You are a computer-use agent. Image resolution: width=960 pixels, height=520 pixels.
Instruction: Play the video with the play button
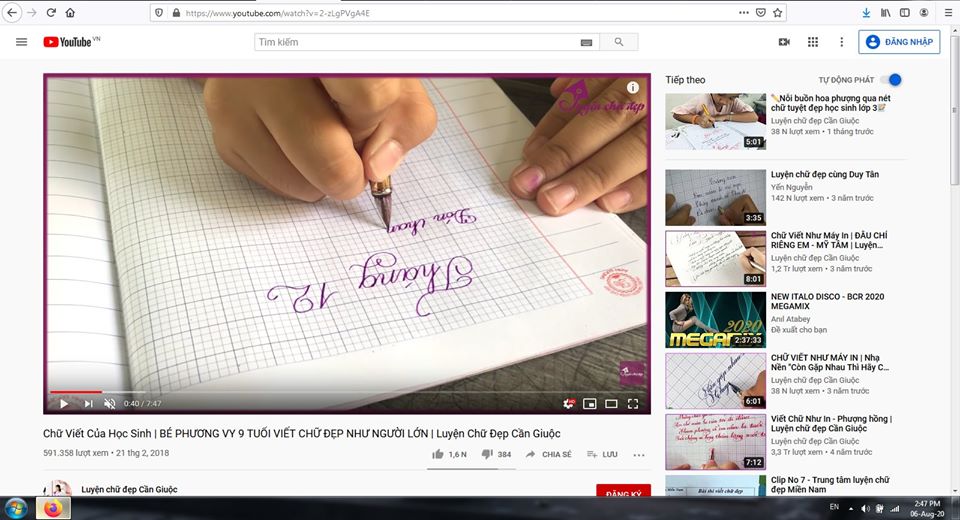[63, 404]
